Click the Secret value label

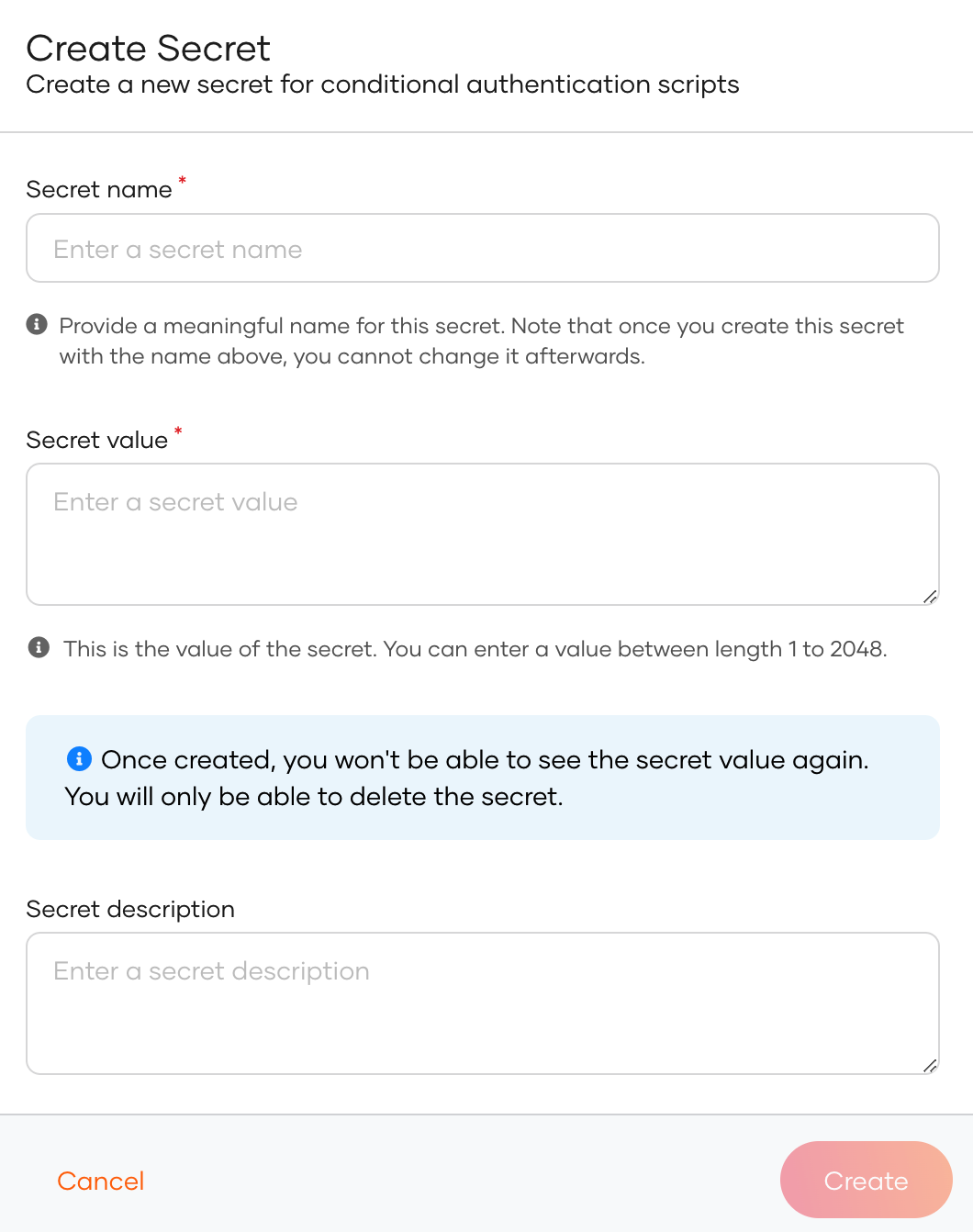[x=96, y=440]
